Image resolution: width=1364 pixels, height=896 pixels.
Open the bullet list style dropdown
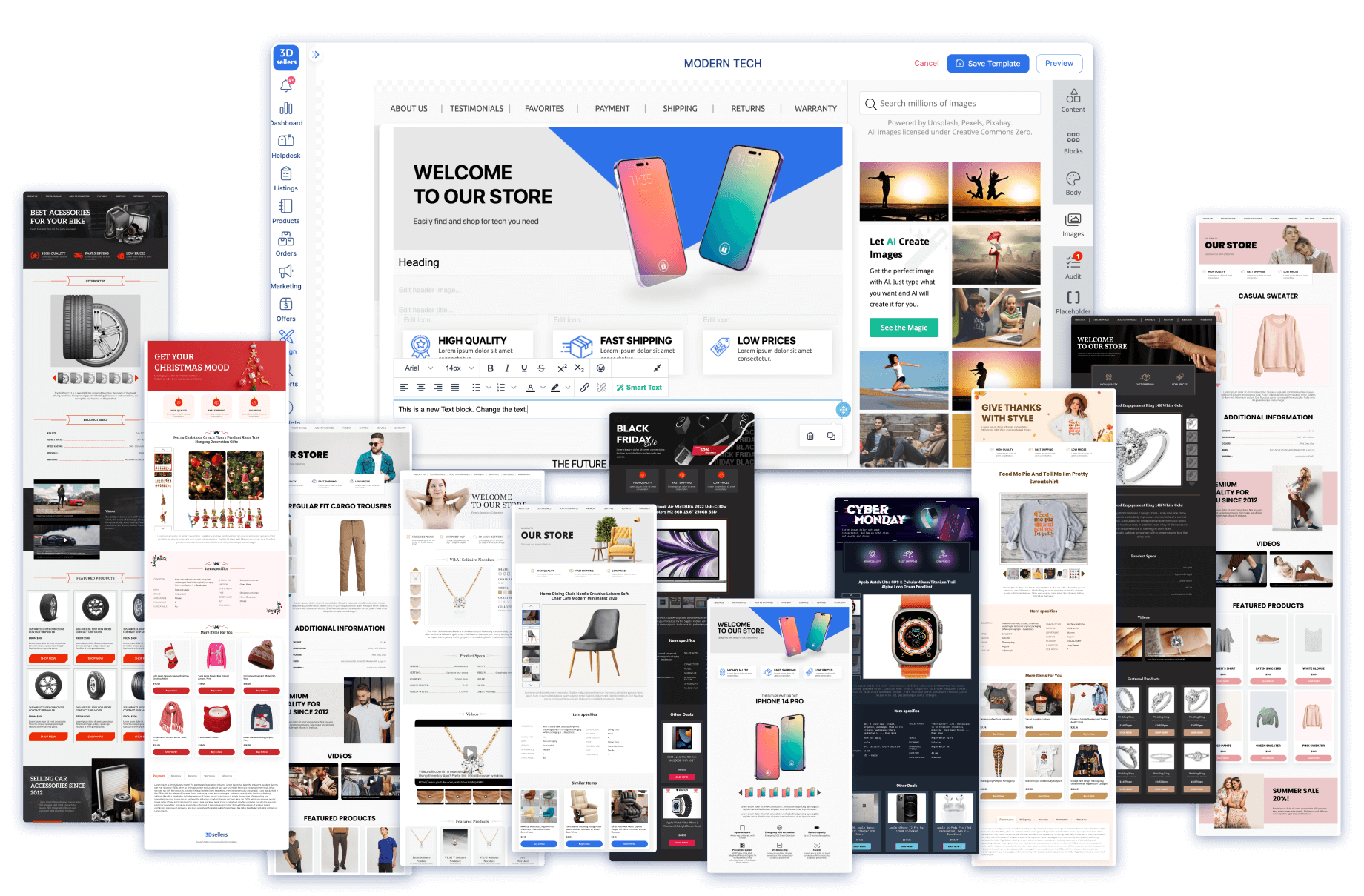click(489, 387)
